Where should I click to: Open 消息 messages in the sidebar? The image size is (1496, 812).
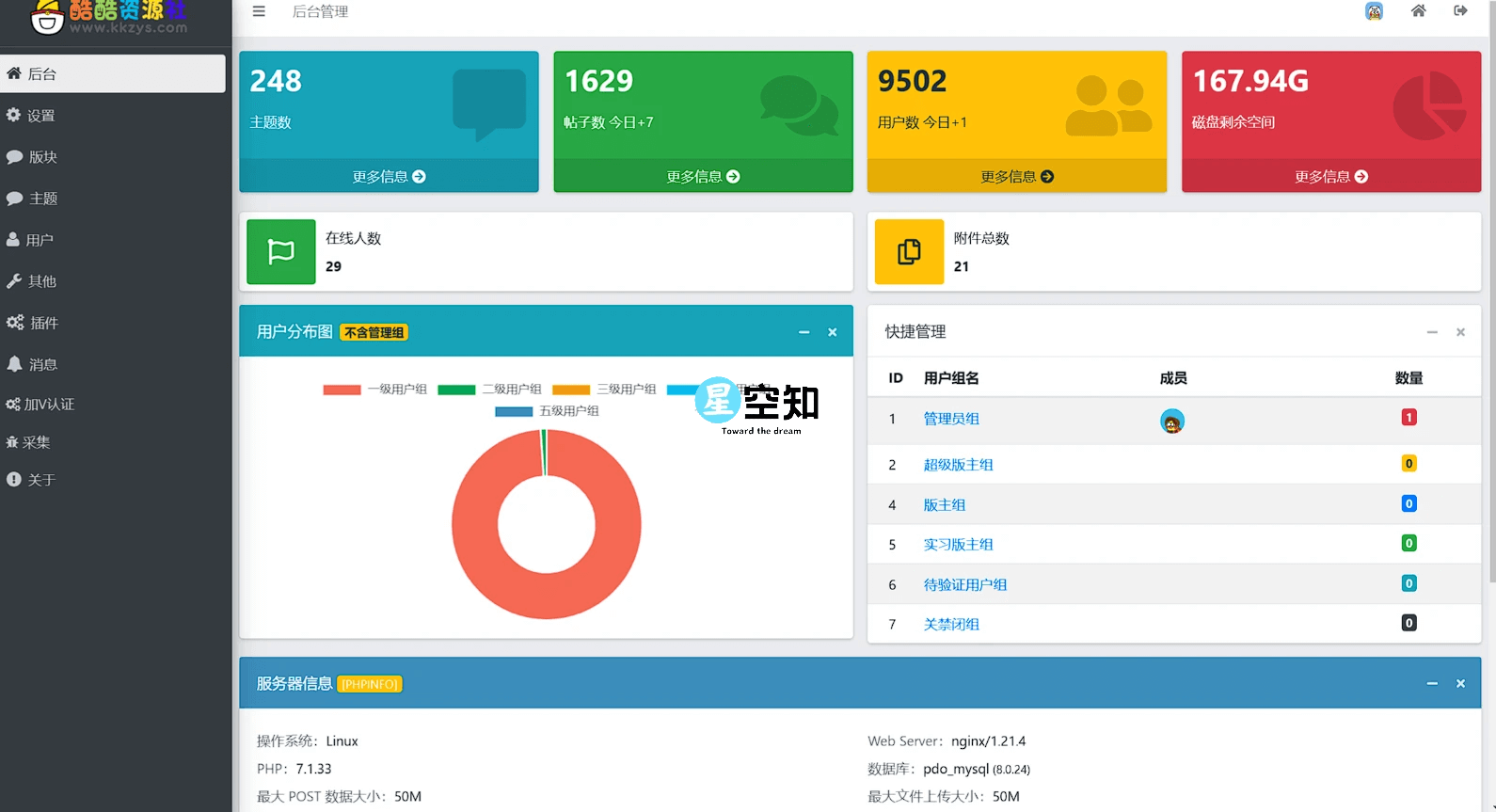pos(113,363)
